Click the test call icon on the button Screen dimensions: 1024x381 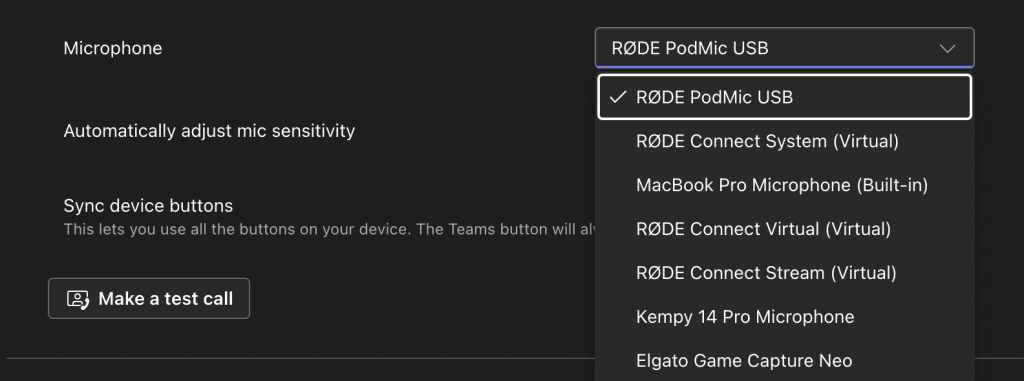click(x=78, y=299)
